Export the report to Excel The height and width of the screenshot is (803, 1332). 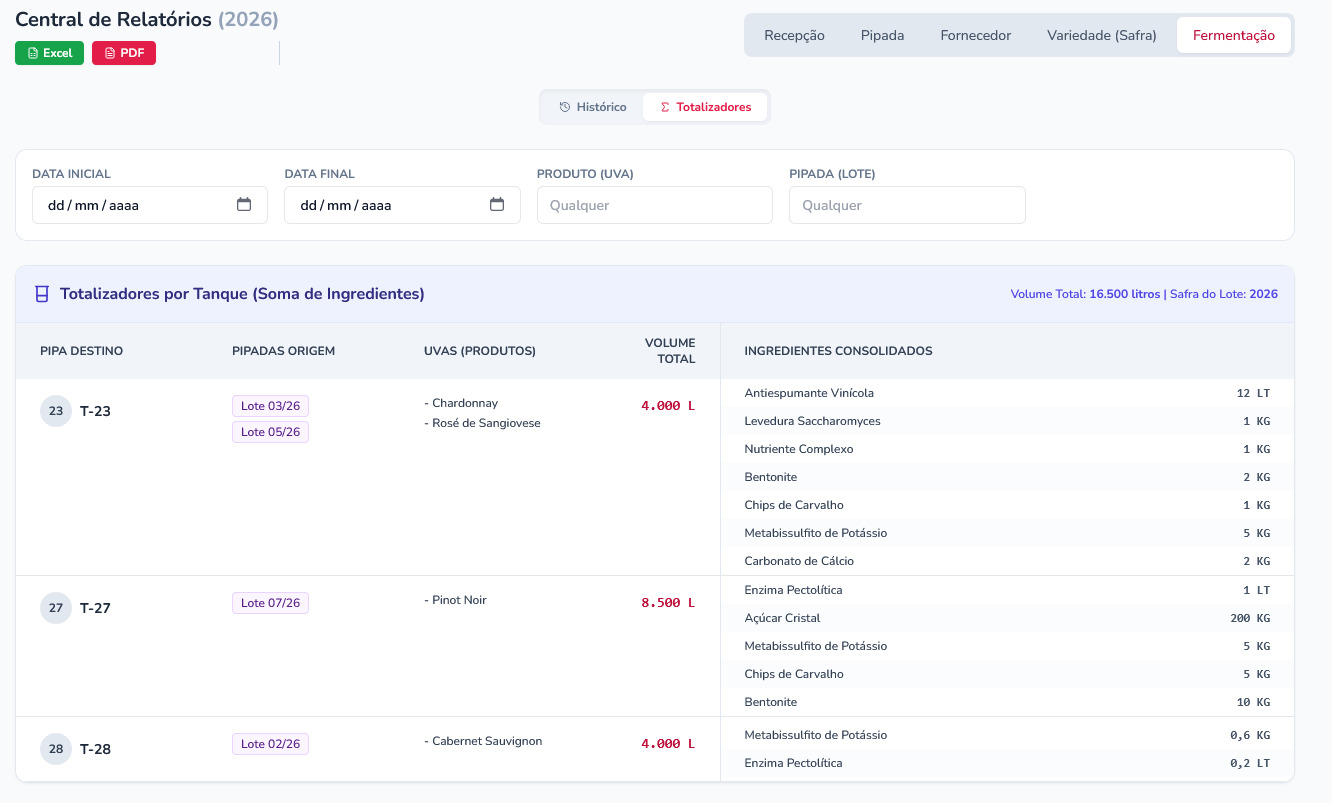49,53
